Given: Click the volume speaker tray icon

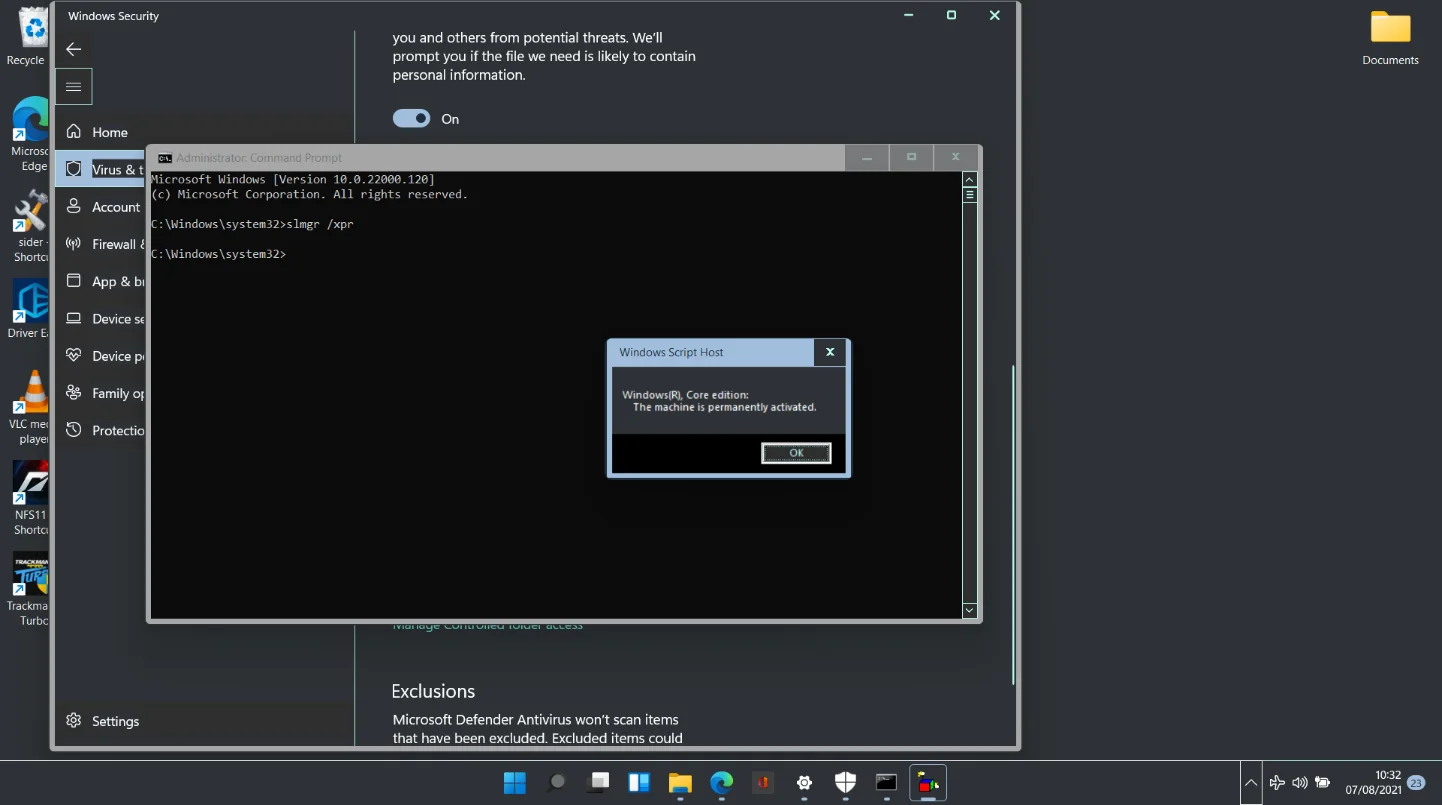Looking at the screenshot, I should [x=1300, y=783].
